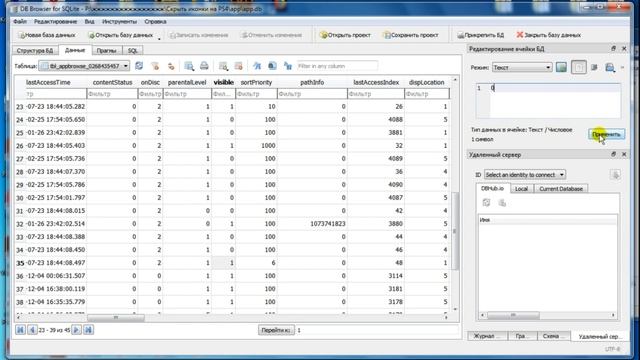Screen dimensions: 640x360
Task: Select pathInfo cell 1073741823
Action: click(312, 224)
